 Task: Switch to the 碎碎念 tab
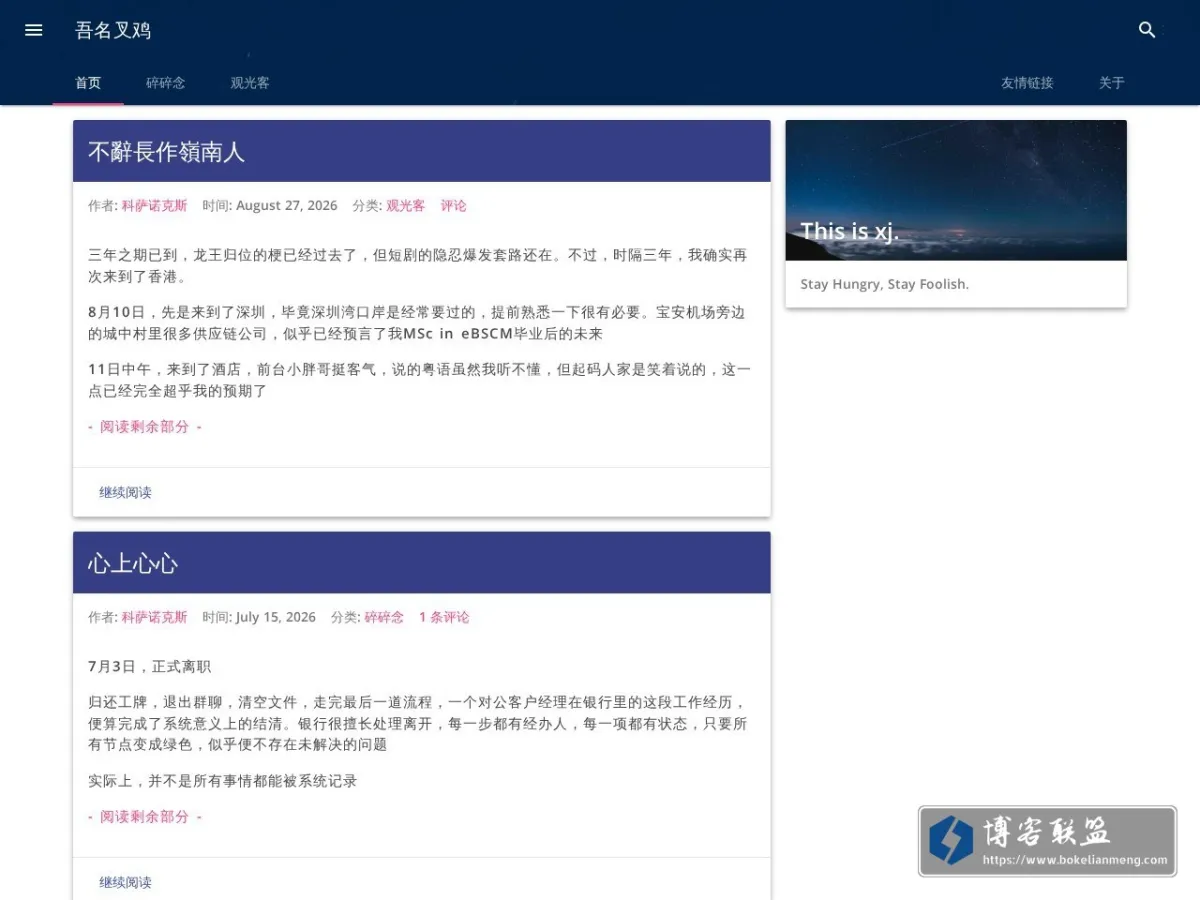tap(166, 83)
